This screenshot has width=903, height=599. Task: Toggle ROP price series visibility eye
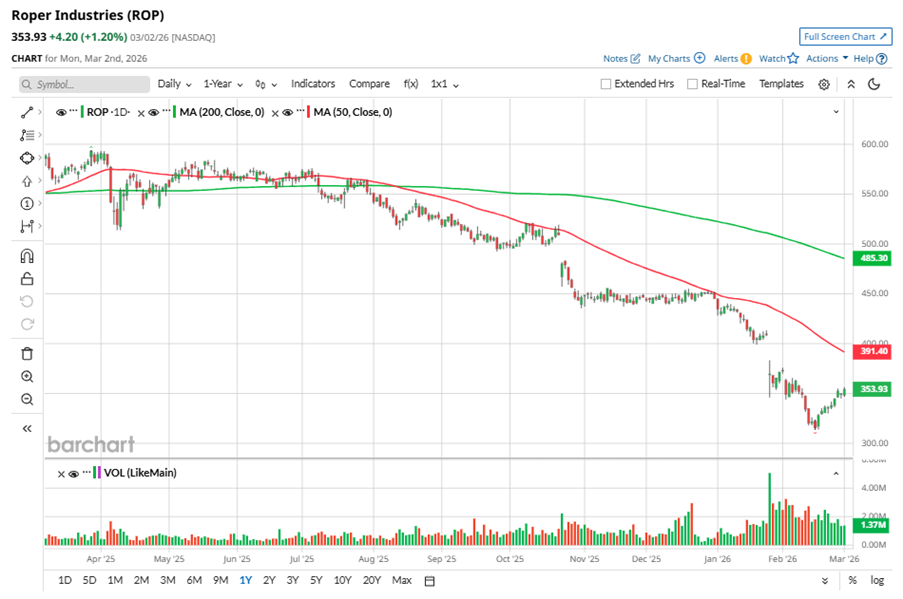60,112
